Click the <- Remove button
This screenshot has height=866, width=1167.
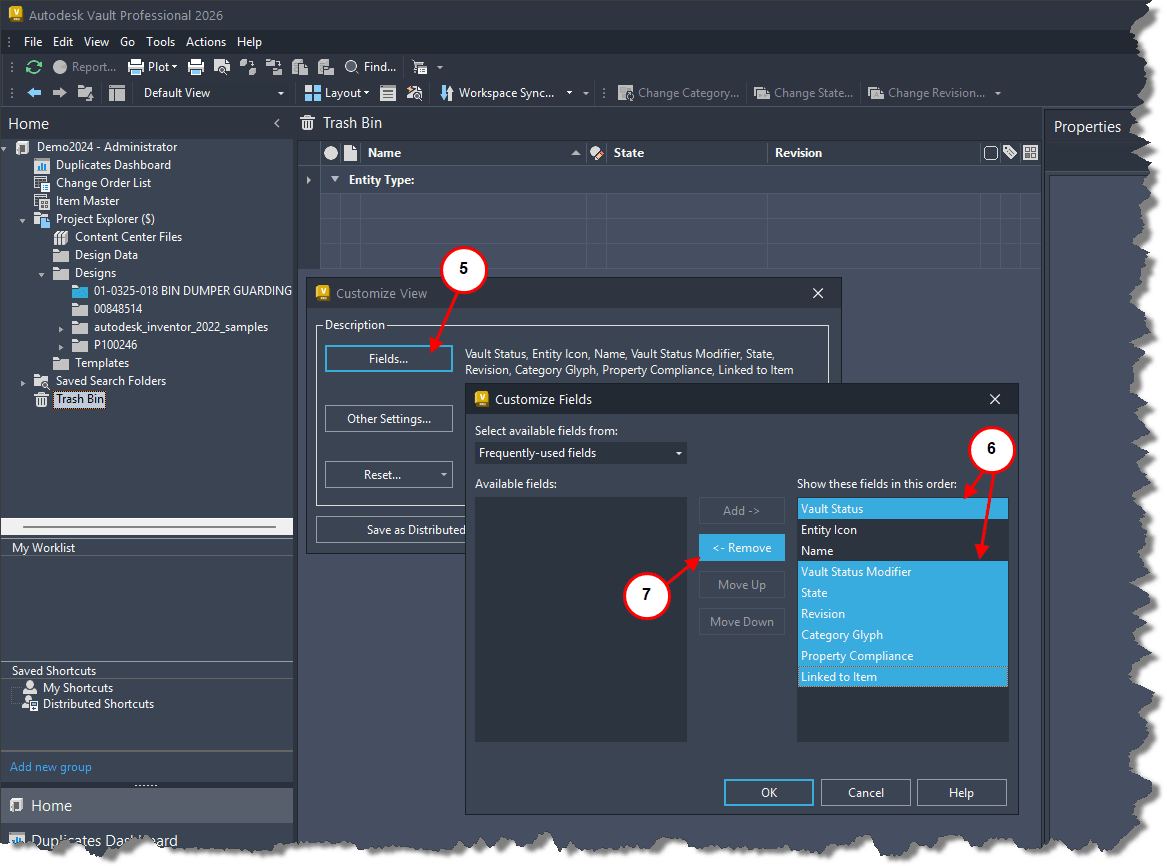742,548
